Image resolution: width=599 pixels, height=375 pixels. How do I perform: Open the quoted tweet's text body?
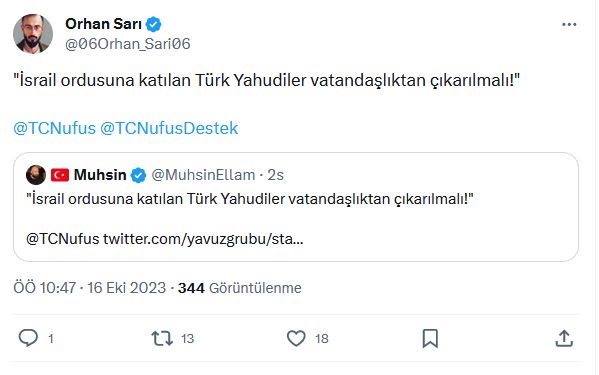pyautogui.click(x=249, y=199)
